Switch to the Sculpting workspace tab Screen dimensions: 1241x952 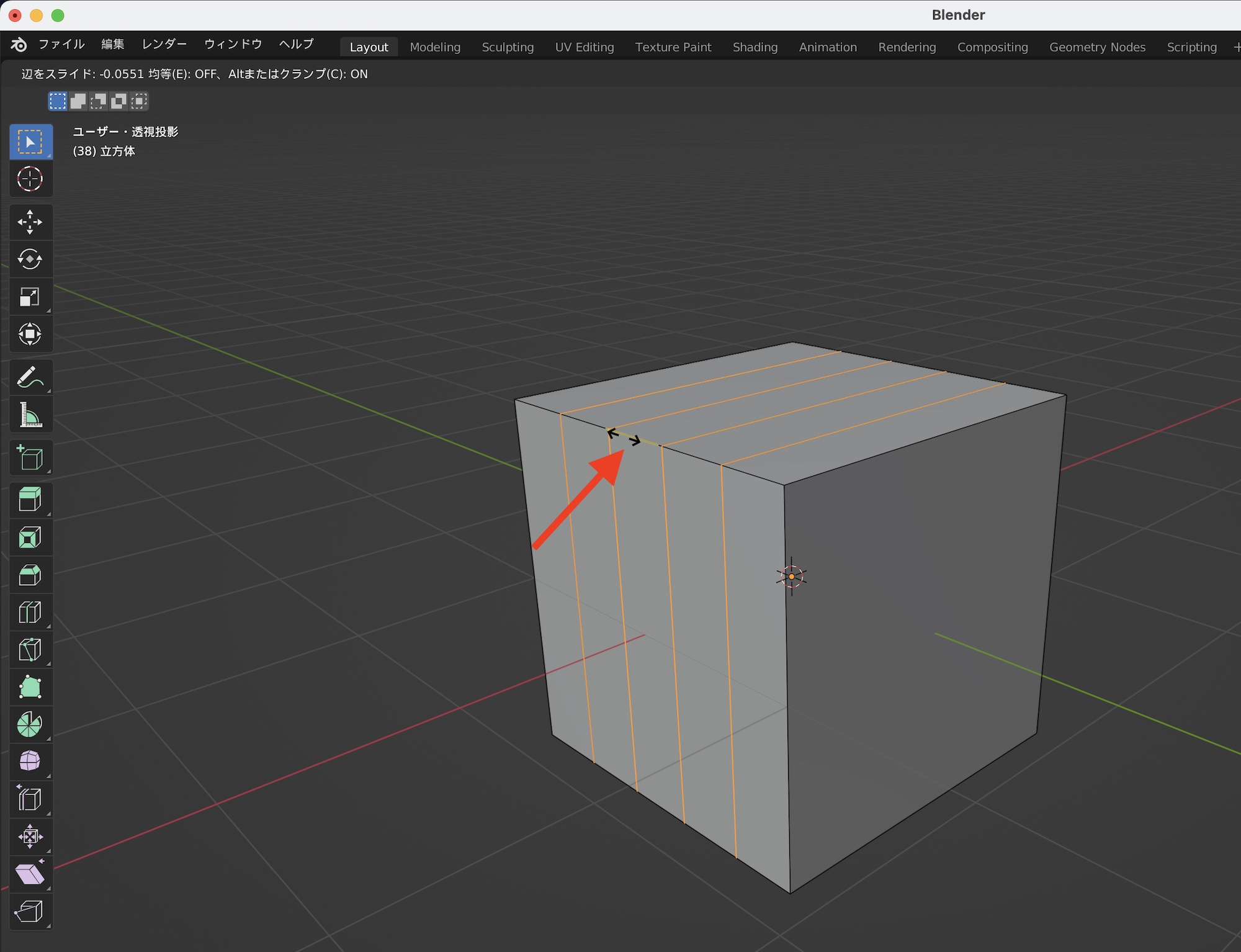point(508,47)
